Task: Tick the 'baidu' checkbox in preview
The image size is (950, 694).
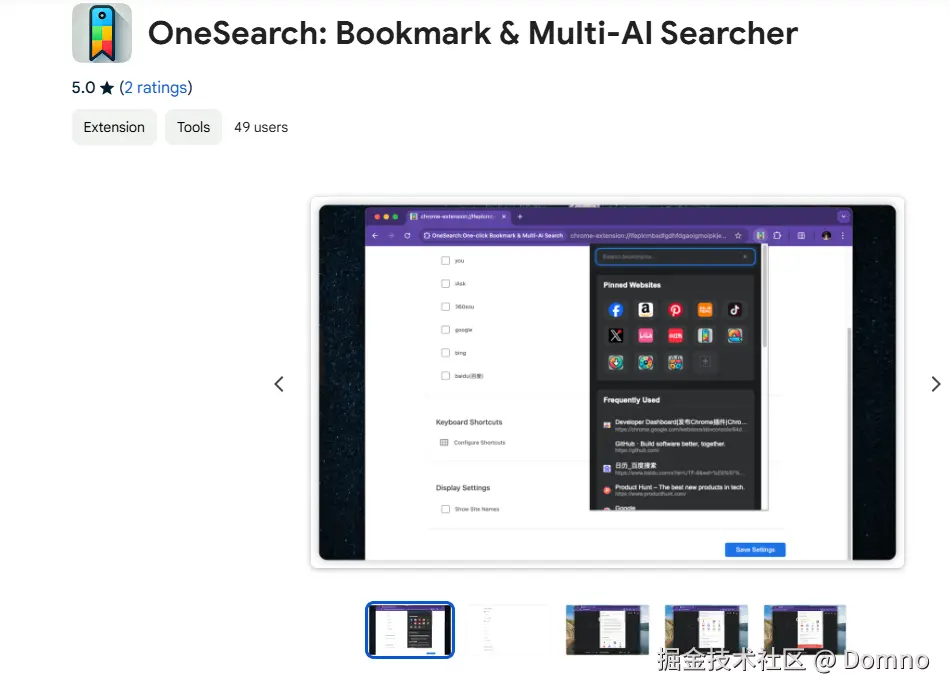Action: 445,376
